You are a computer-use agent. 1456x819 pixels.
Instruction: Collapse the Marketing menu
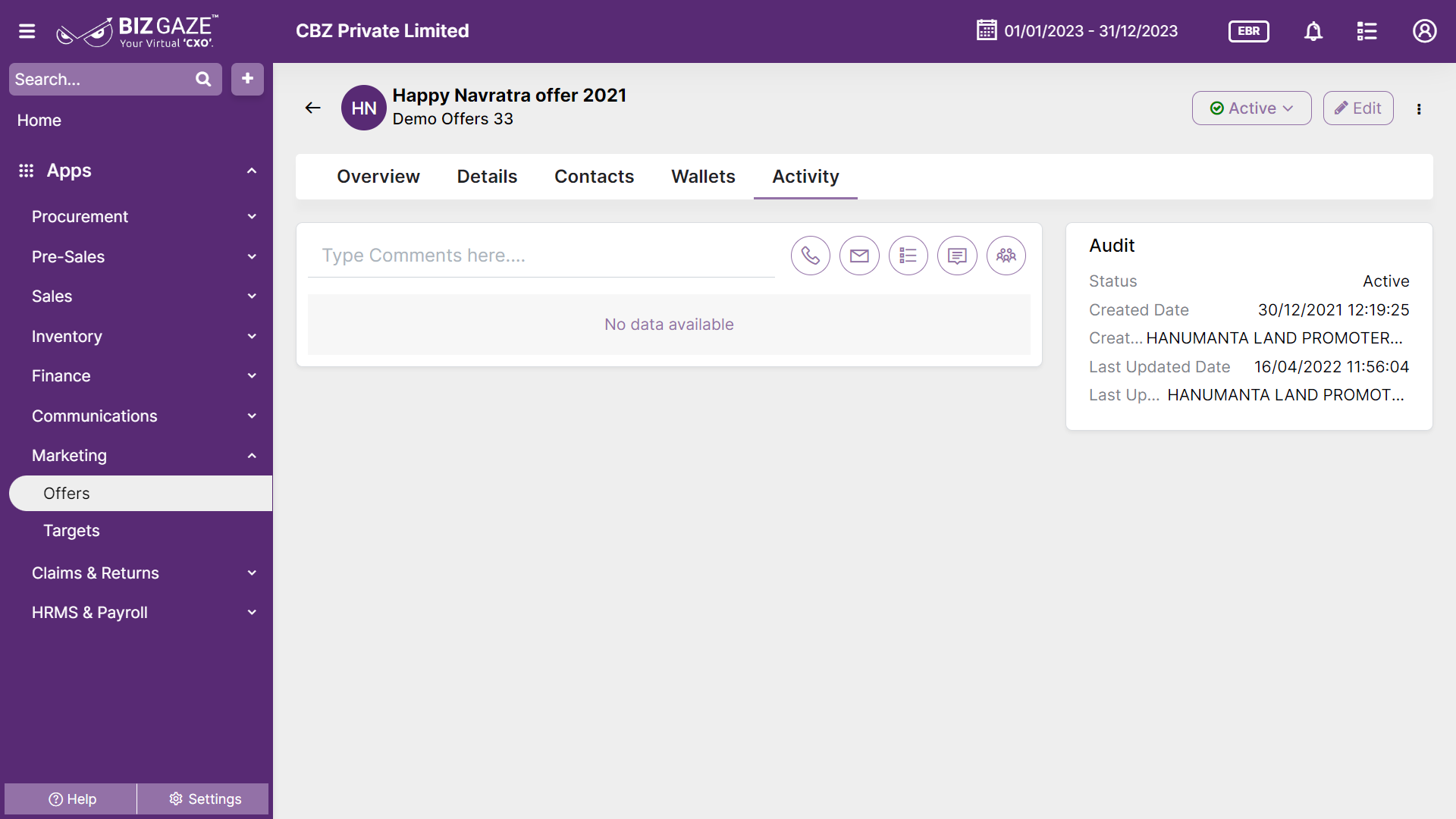pos(252,456)
